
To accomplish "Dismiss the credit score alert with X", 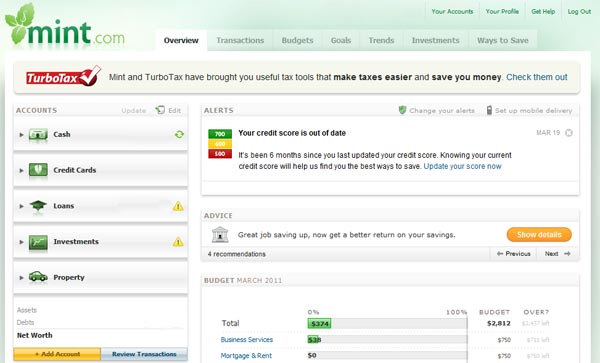I will coord(569,133).
